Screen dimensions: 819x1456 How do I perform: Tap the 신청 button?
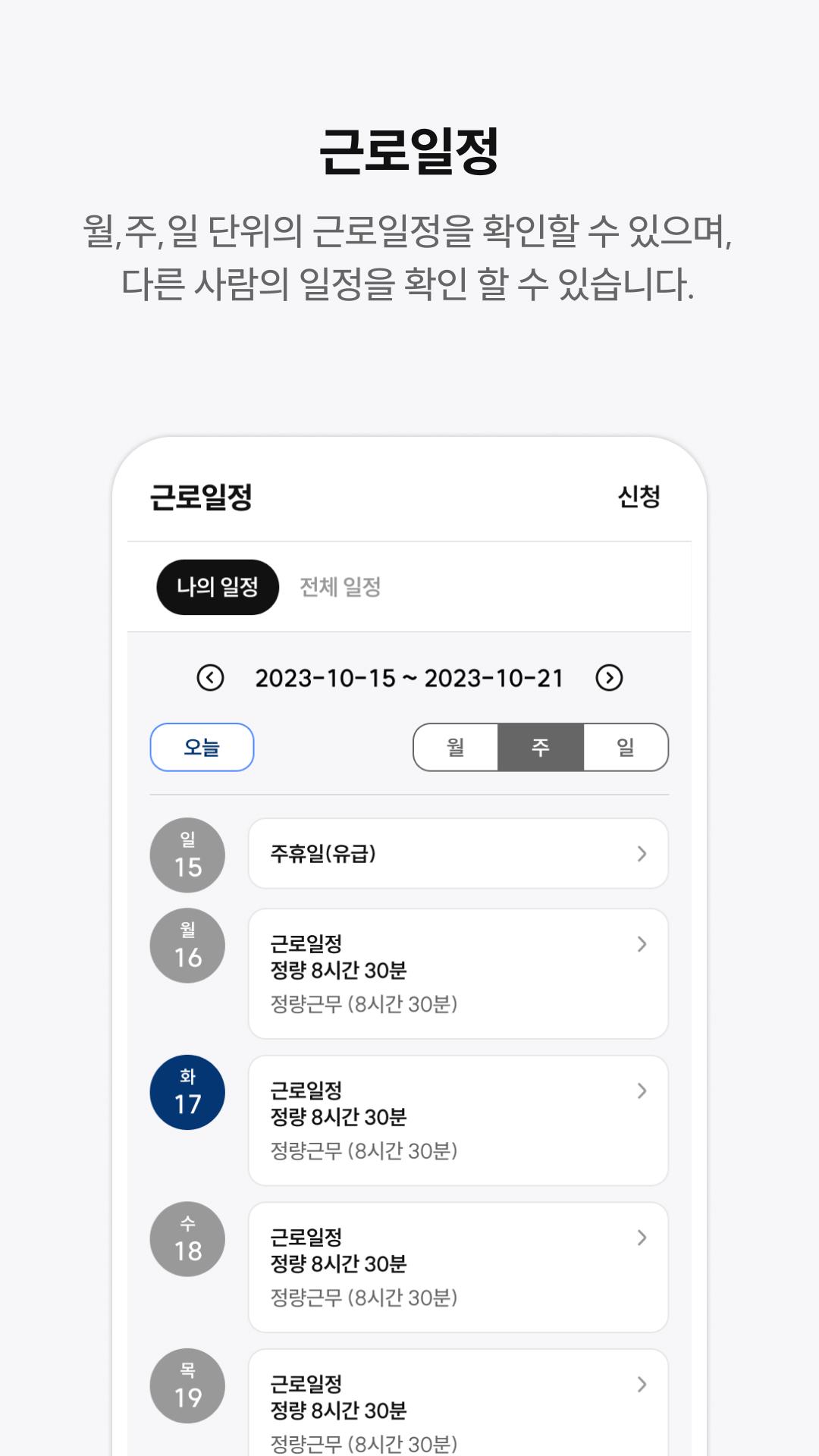pyautogui.click(x=639, y=497)
